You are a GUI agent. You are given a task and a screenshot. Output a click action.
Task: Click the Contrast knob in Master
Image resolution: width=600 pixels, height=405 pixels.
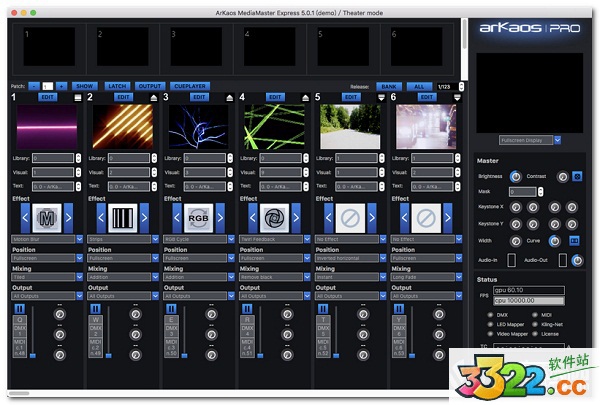pyautogui.click(x=562, y=176)
